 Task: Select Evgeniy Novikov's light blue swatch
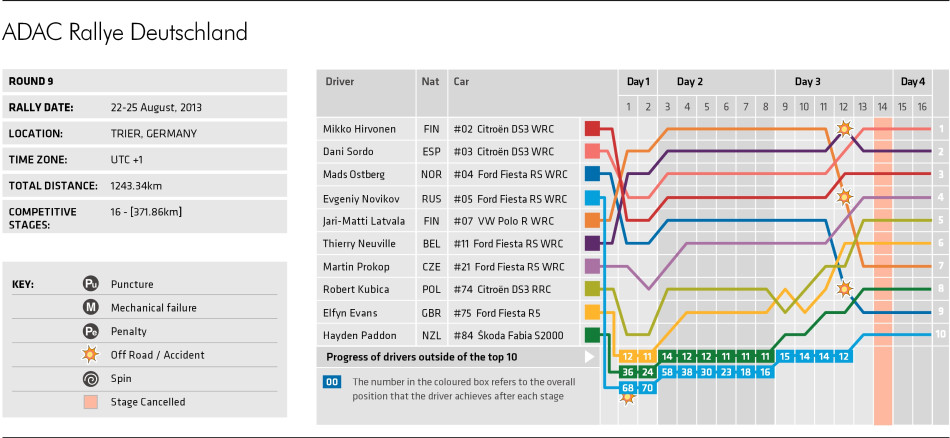[x=592, y=197]
